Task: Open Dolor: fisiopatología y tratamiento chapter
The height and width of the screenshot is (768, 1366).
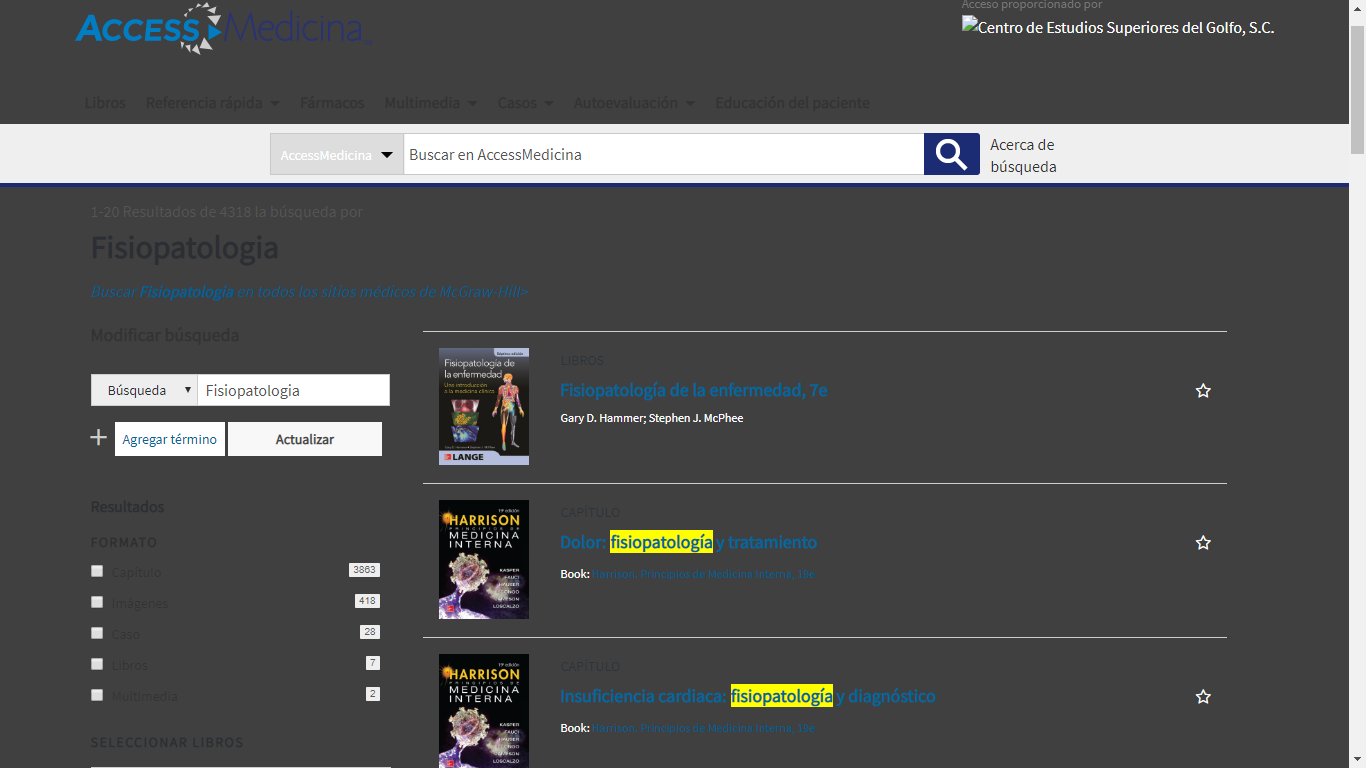Action: point(688,542)
